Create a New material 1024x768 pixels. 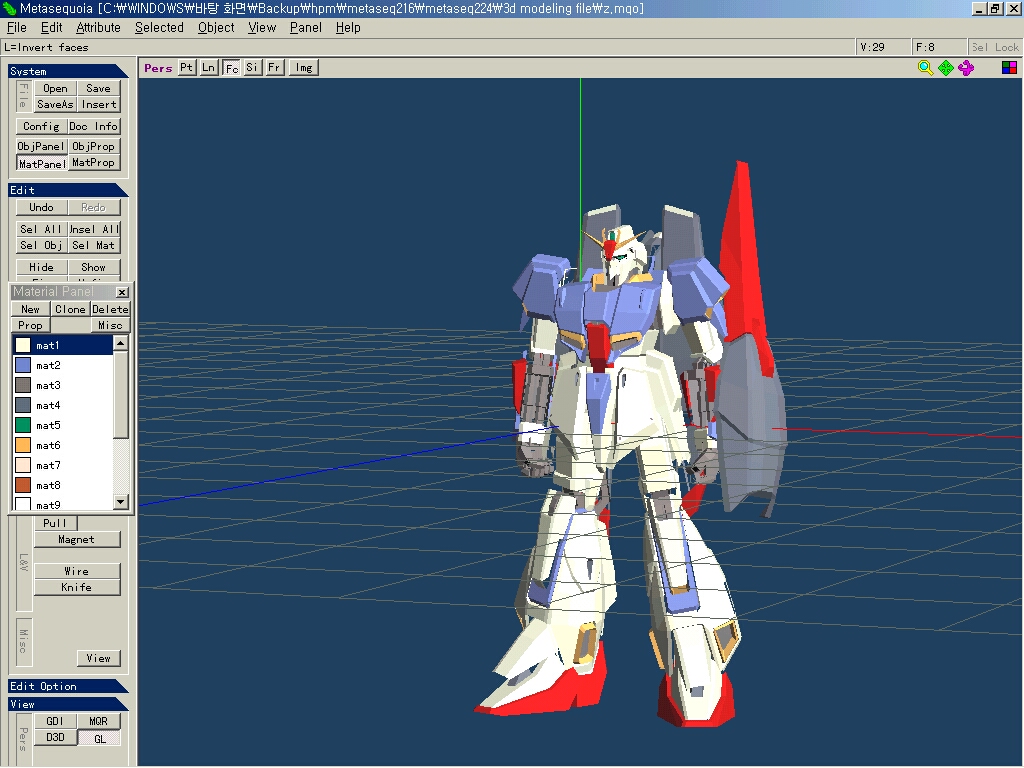pos(31,309)
